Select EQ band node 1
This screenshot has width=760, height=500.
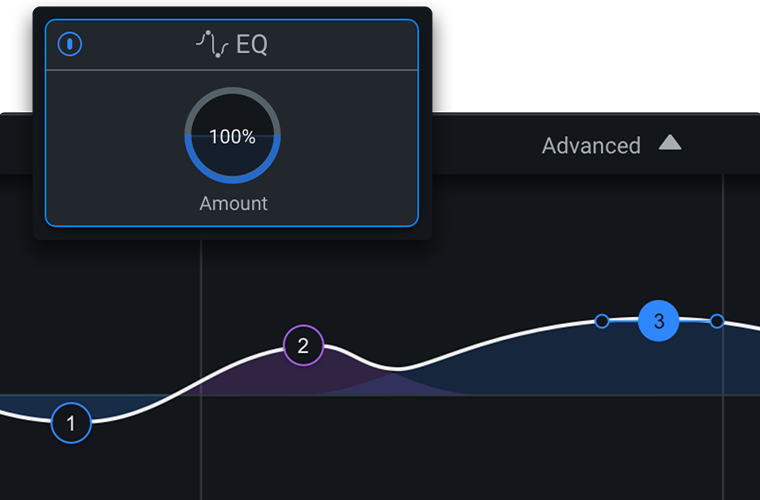pos(71,423)
